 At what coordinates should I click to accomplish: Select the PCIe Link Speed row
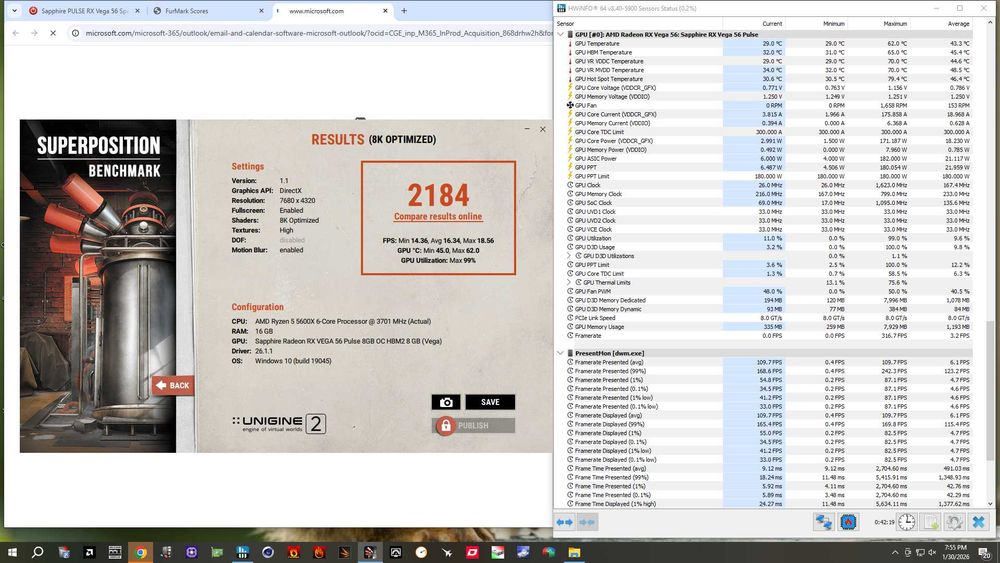click(769, 318)
